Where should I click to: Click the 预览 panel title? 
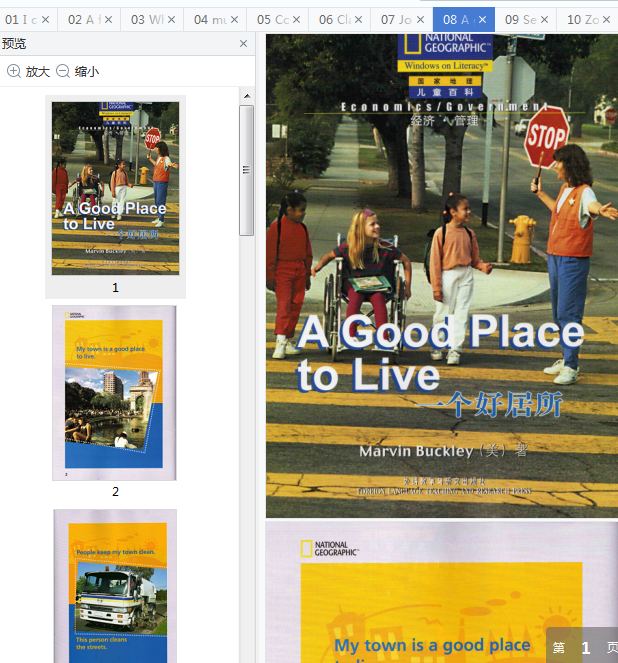[14, 44]
